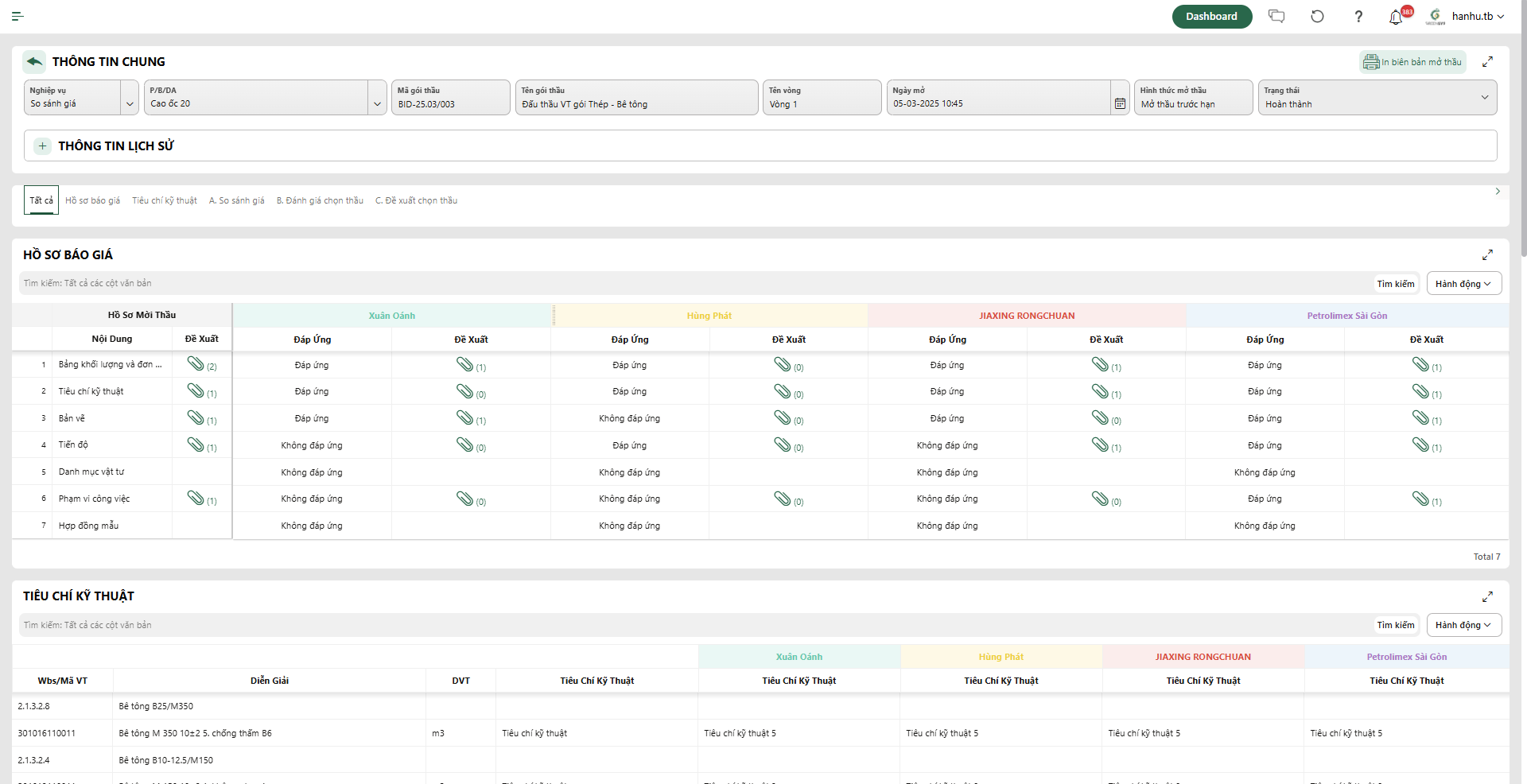1527x784 pixels.
Task: Open the notifications bell
Action: tap(1396, 17)
